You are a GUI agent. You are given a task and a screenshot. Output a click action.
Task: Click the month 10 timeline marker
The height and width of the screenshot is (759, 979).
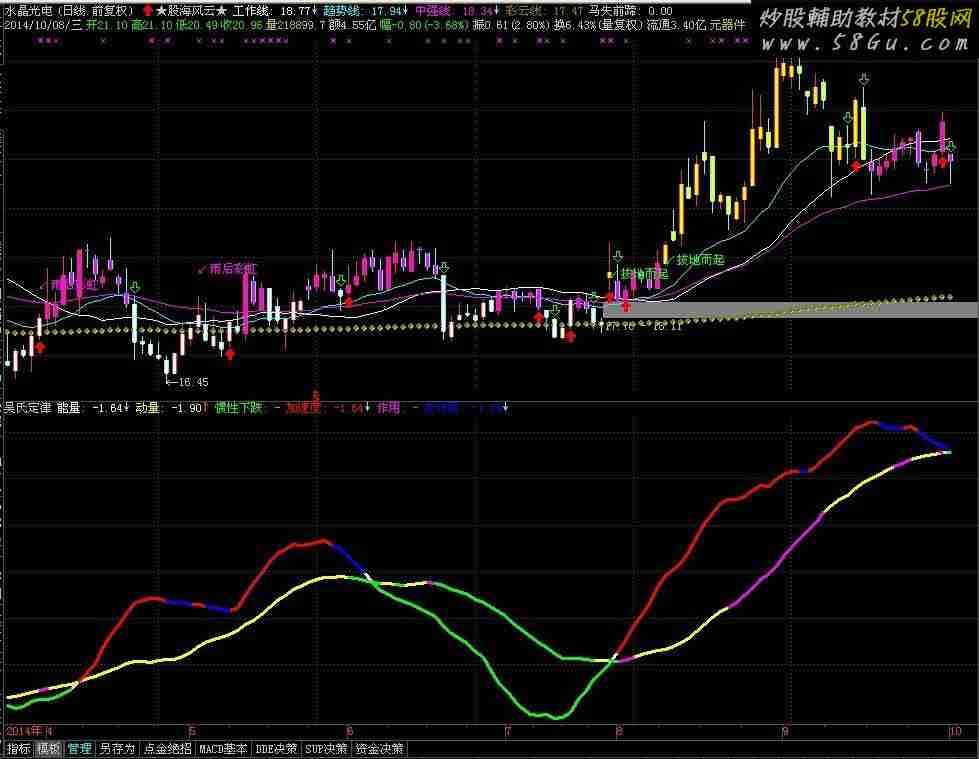[954, 731]
